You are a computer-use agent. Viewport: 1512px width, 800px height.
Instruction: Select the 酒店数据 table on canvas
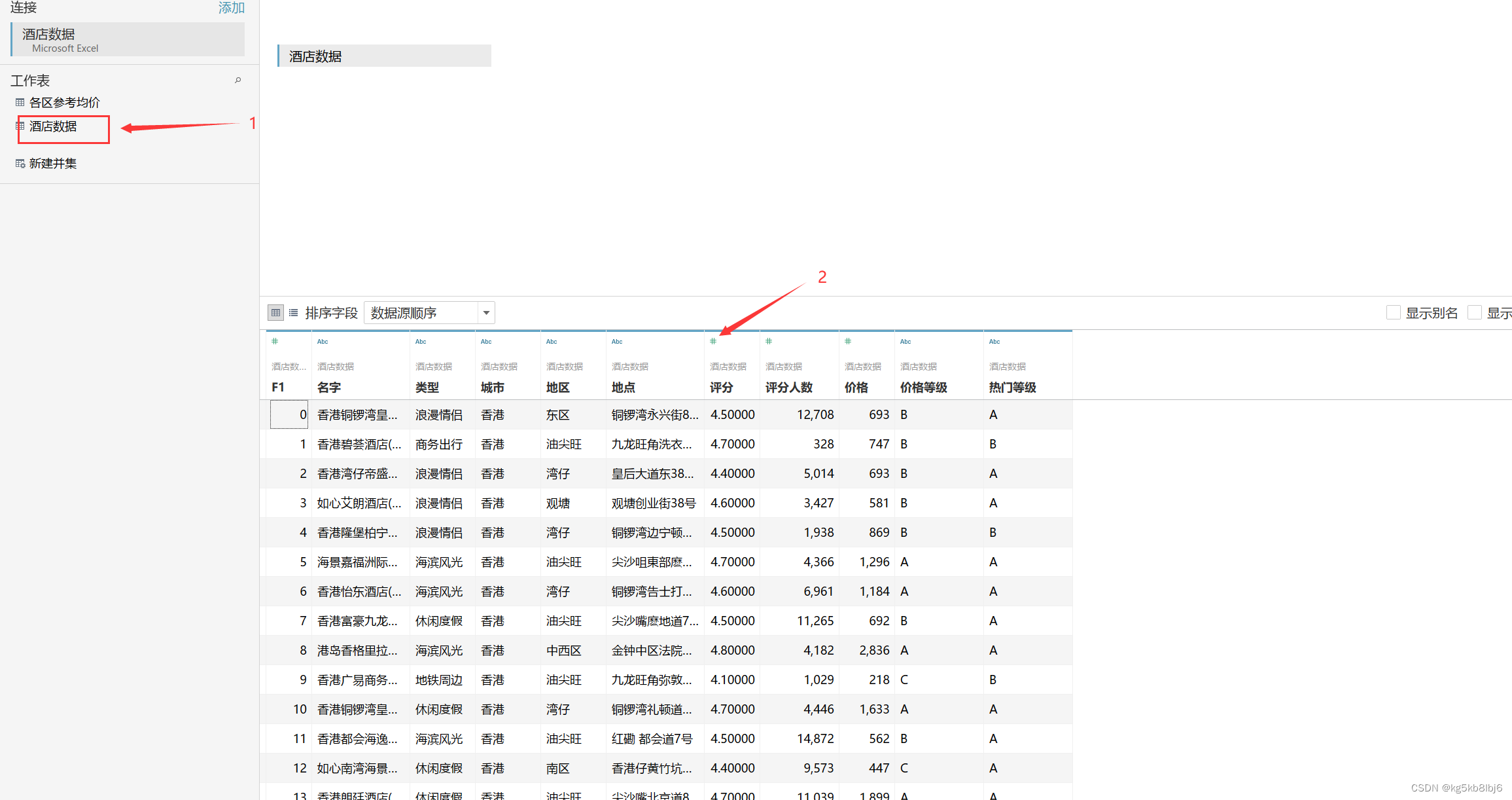[385, 56]
